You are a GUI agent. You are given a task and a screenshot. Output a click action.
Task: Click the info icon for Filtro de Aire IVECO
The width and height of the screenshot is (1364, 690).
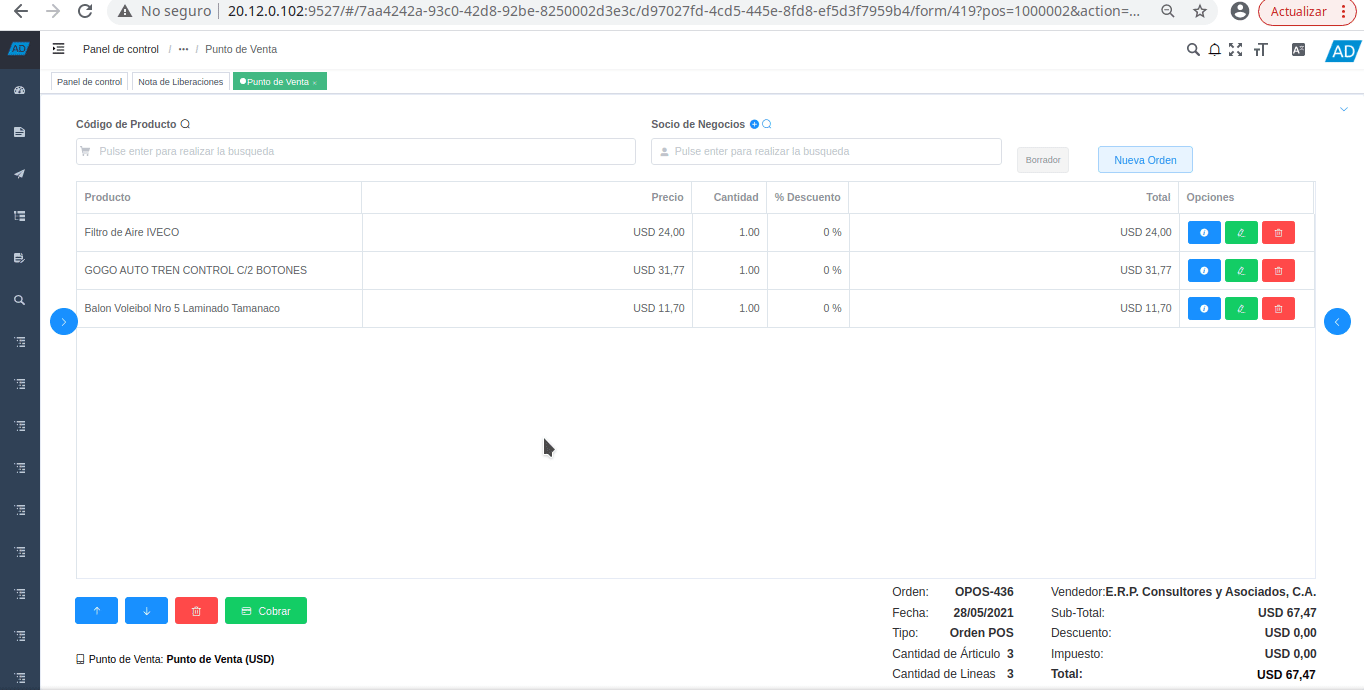(1203, 232)
